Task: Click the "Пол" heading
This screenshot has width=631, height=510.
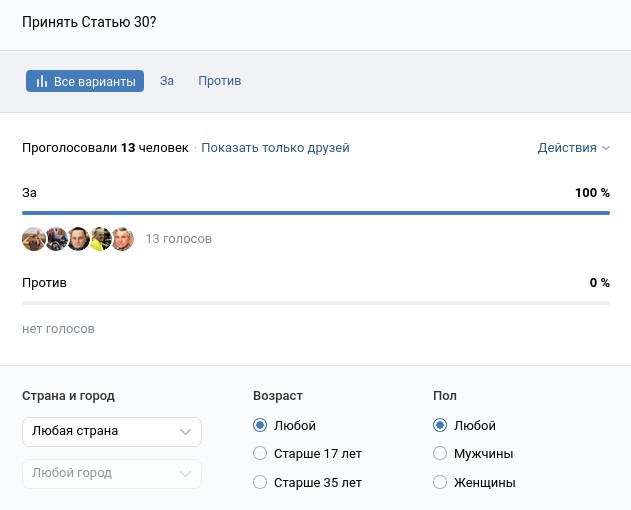Action: 445,396
